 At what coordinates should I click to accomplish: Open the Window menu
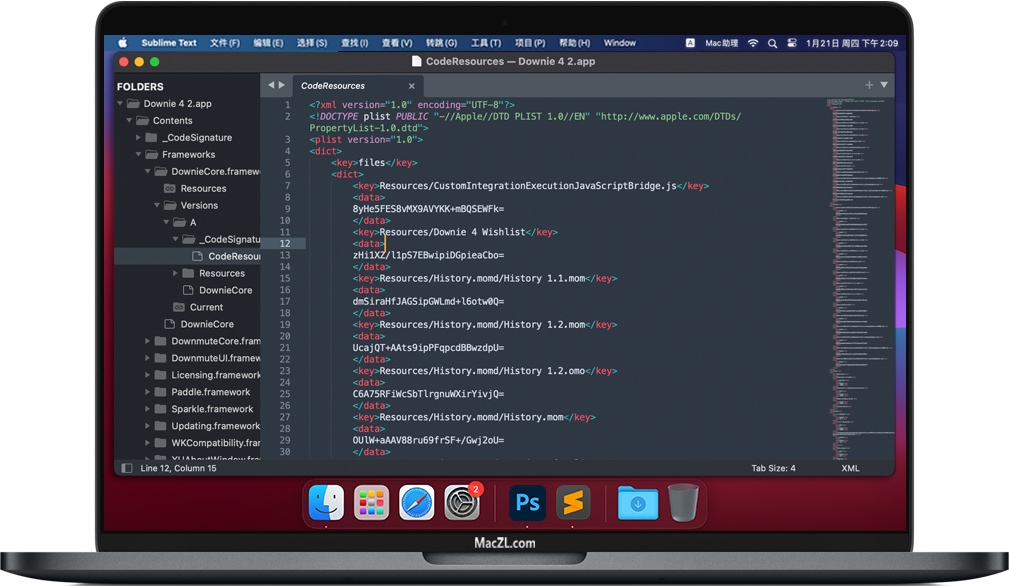tap(619, 43)
